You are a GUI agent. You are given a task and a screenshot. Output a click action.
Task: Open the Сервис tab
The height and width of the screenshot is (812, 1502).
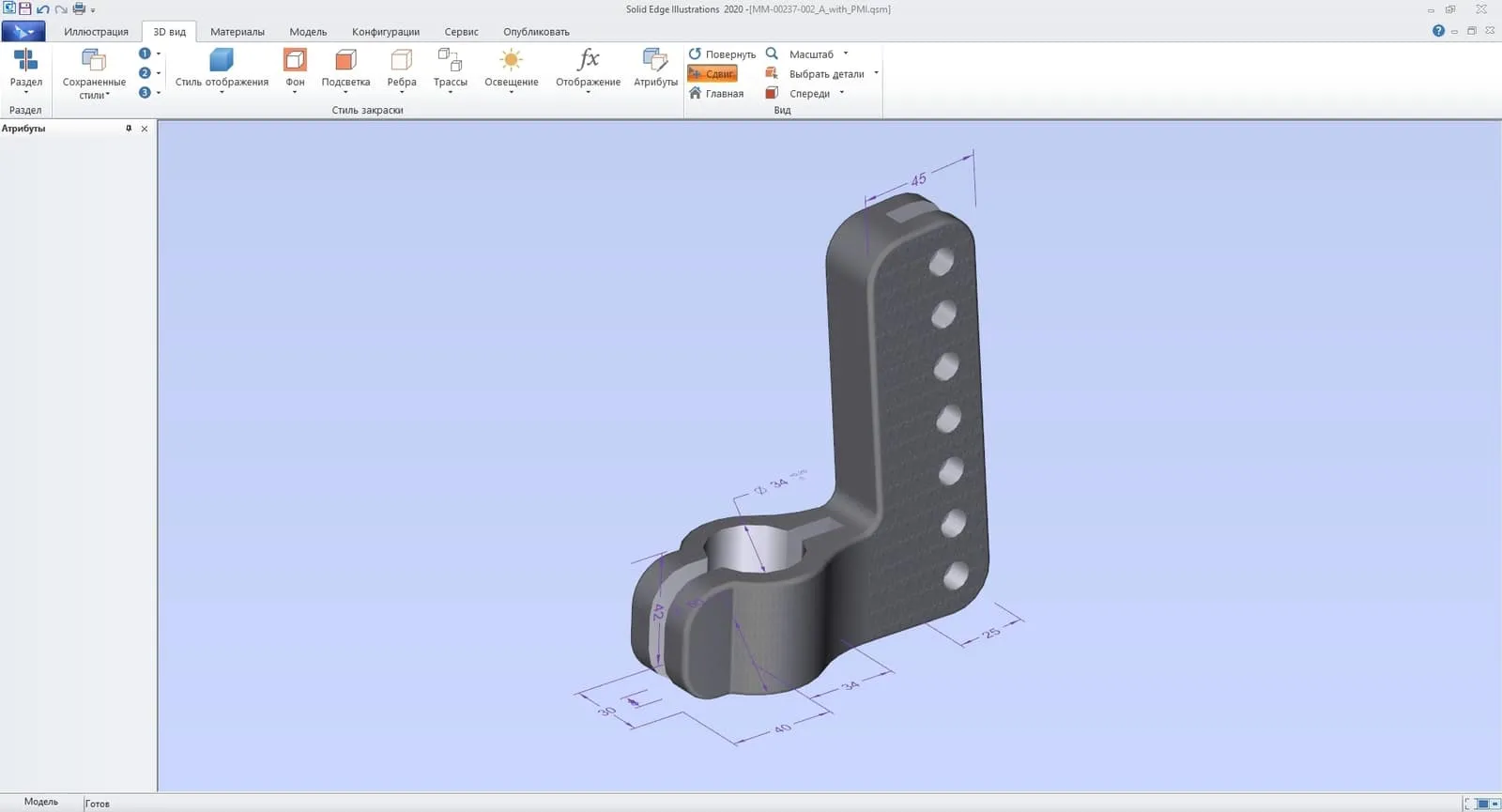coord(461,32)
